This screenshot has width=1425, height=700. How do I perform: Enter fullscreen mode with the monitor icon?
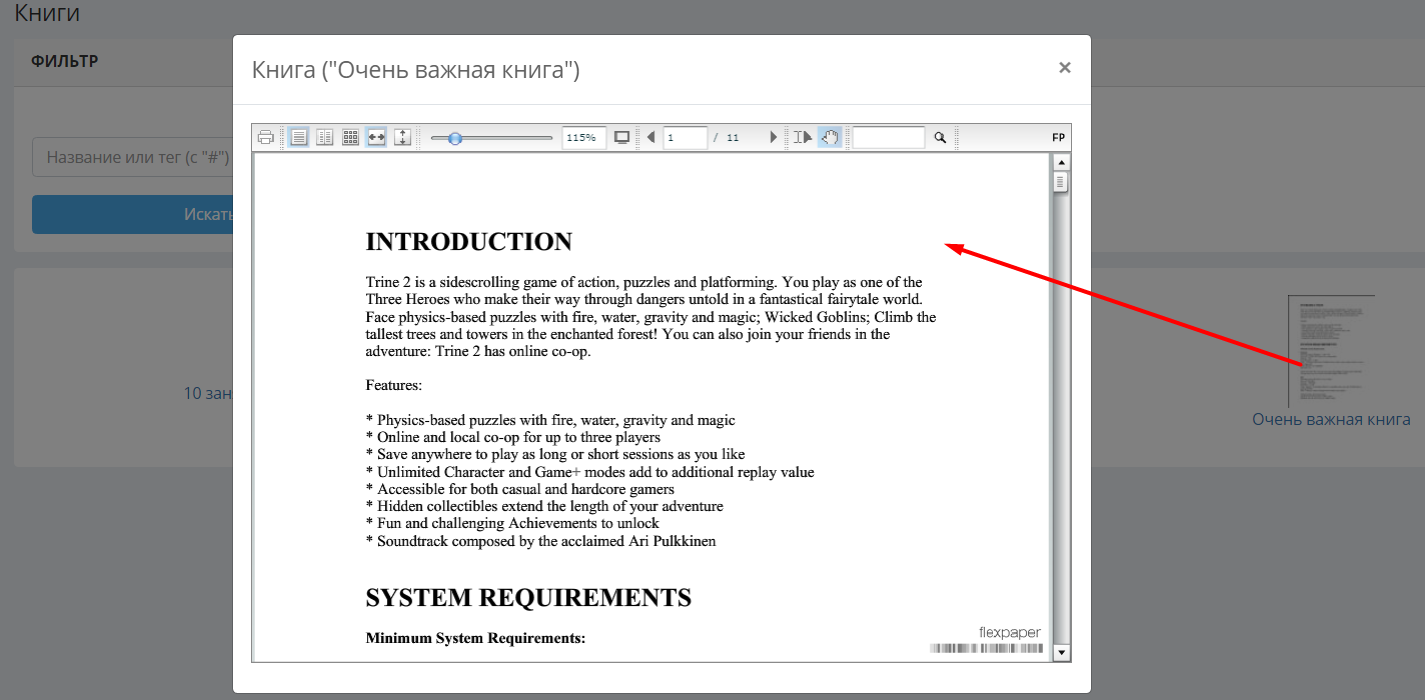click(622, 138)
